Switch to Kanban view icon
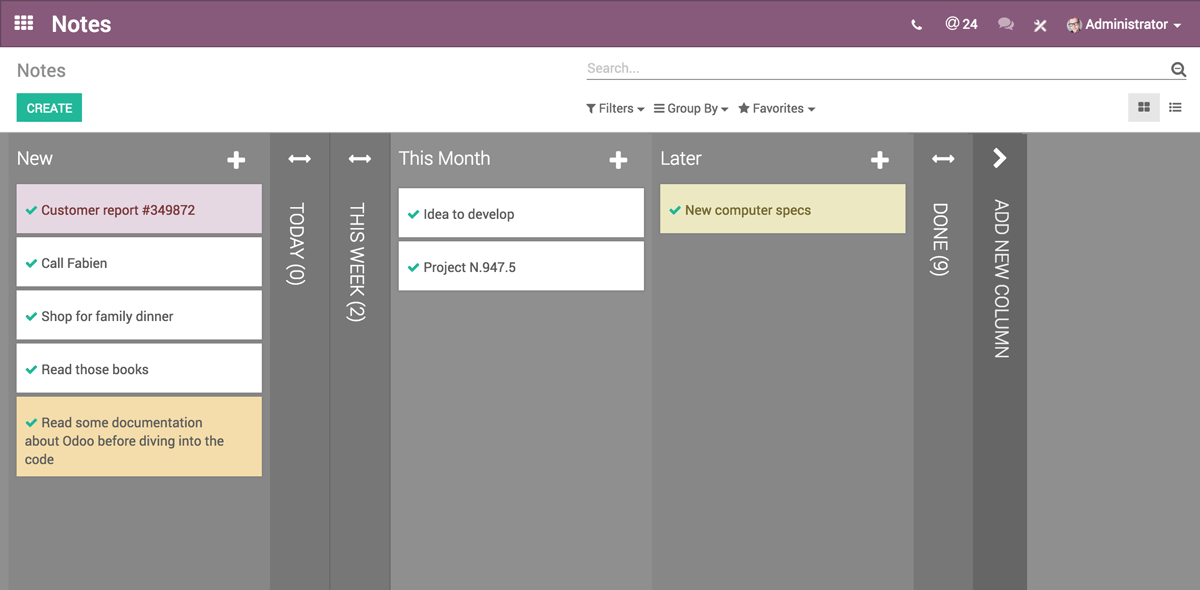1200x590 pixels. point(1144,108)
